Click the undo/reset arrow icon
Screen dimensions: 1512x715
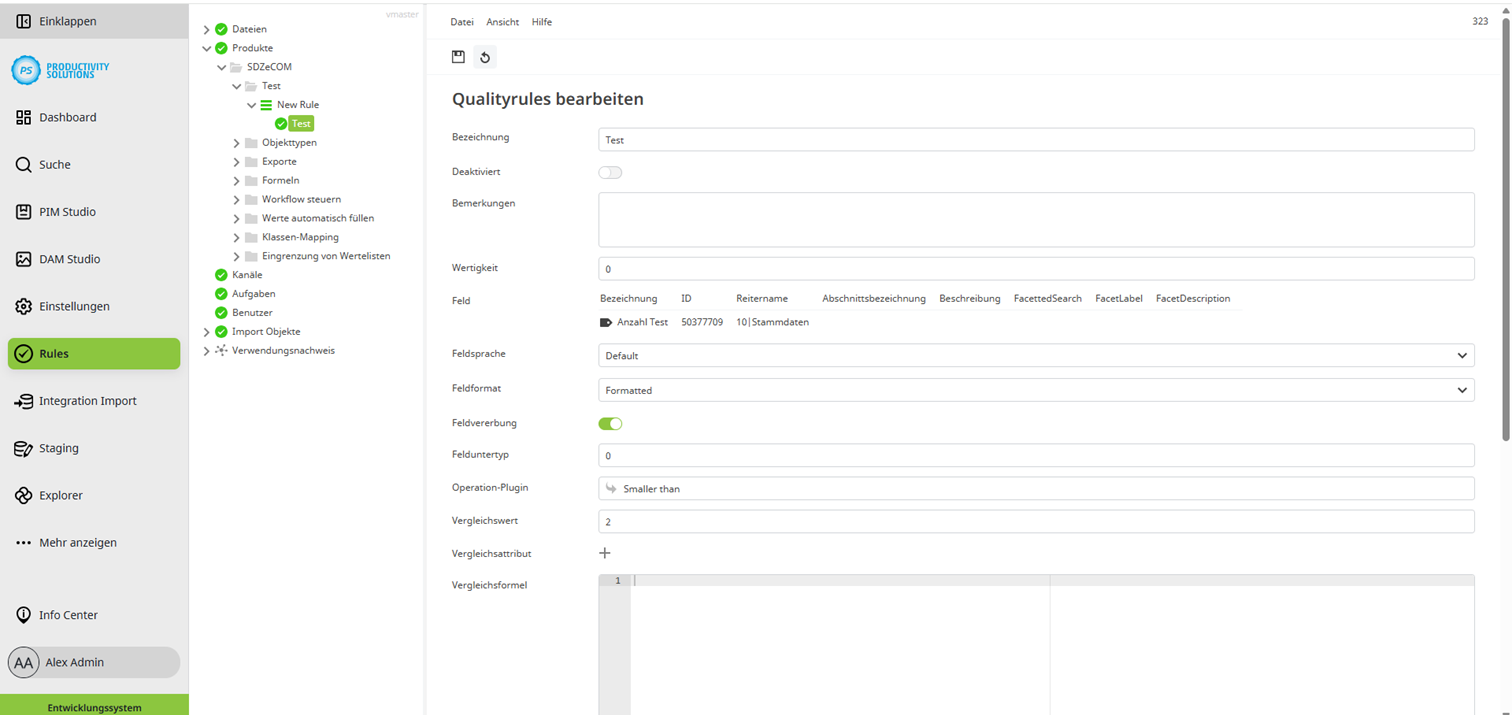(x=485, y=57)
